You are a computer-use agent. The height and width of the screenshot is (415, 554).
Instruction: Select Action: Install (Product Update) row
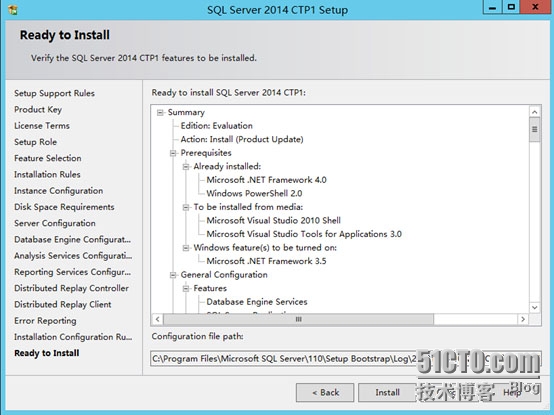click(242, 140)
